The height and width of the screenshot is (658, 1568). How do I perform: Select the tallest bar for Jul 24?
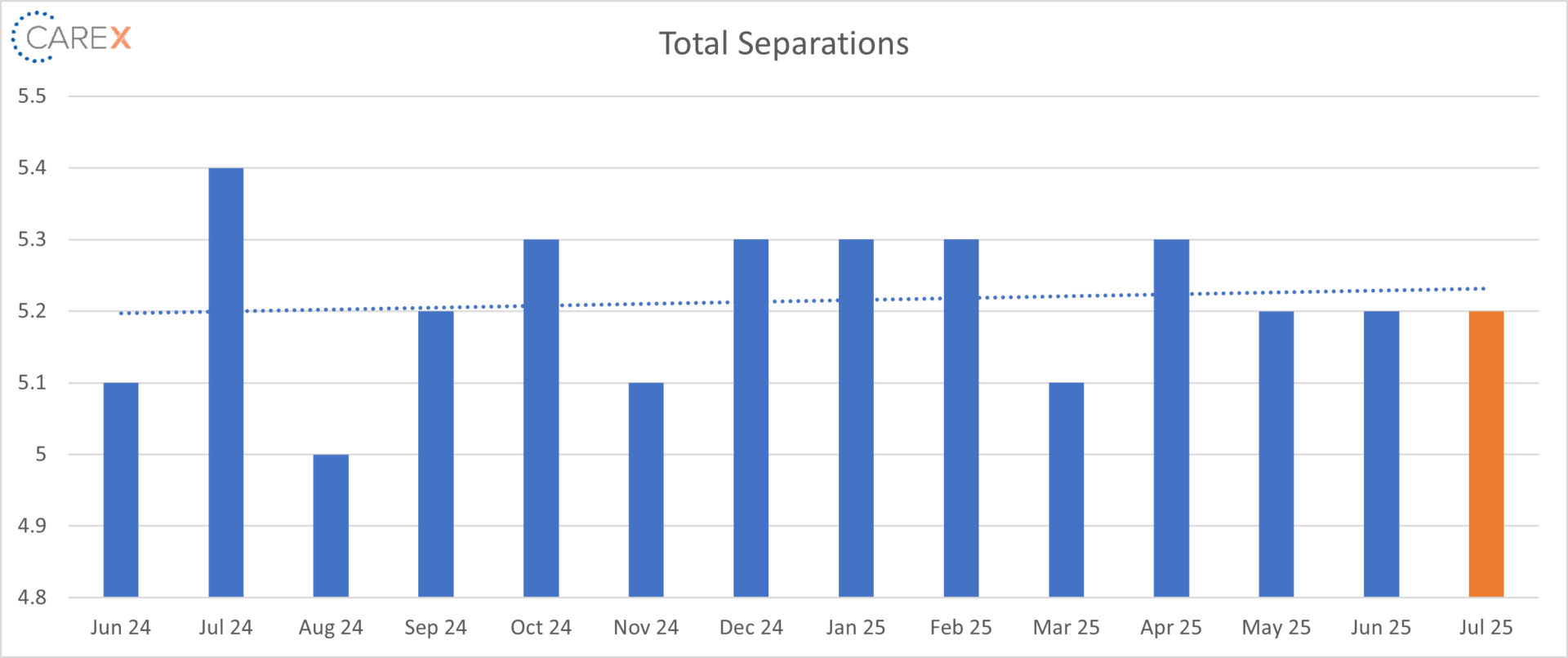click(x=226, y=382)
